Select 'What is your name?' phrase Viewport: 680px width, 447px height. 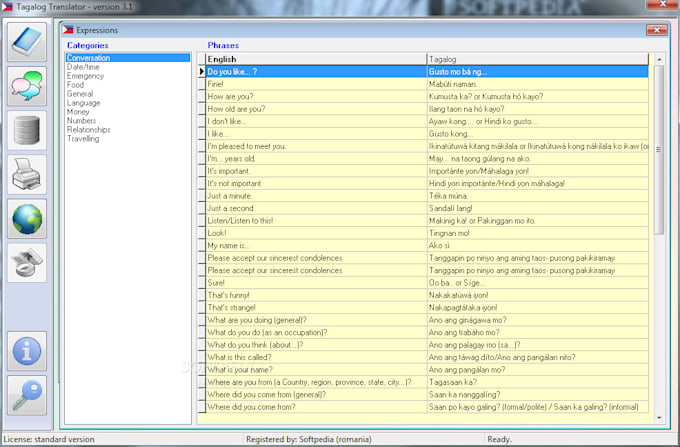(x=316, y=370)
